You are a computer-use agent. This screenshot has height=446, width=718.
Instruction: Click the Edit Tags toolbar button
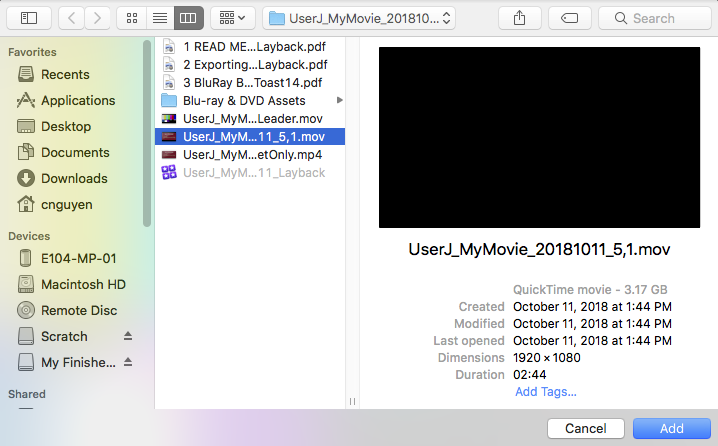(570, 18)
